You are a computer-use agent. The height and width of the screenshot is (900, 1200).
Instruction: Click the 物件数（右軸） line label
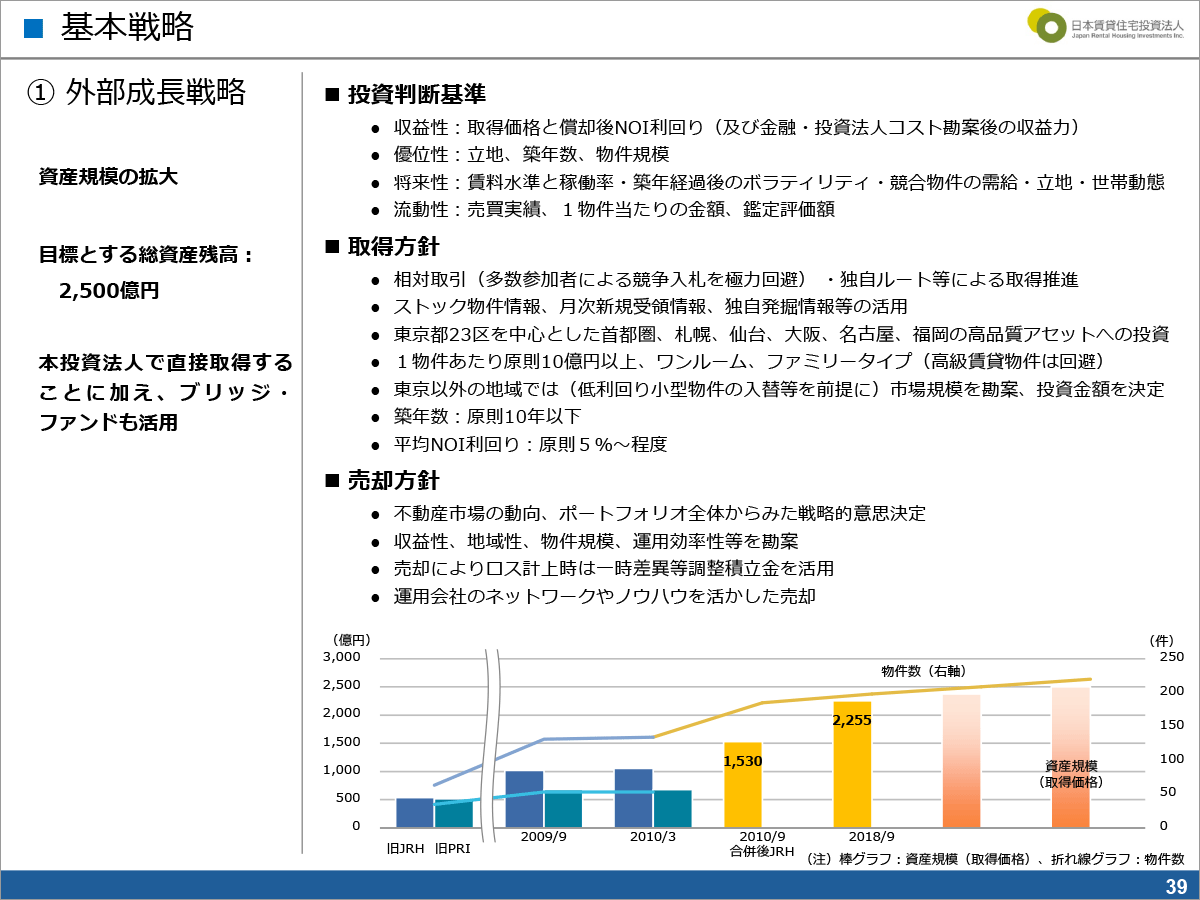[923, 670]
